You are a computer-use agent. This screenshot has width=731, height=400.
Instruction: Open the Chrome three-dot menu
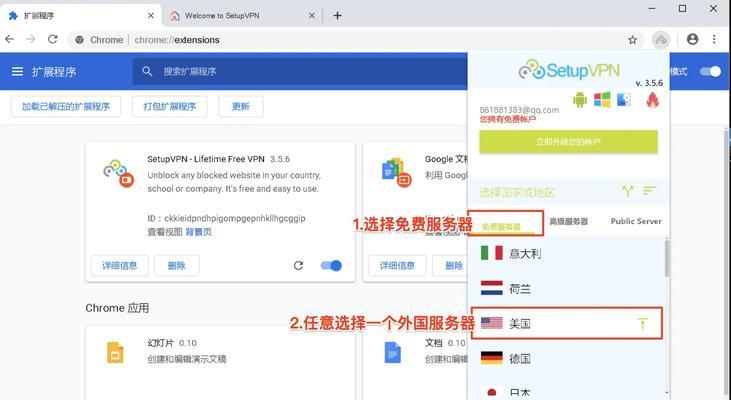point(714,40)
